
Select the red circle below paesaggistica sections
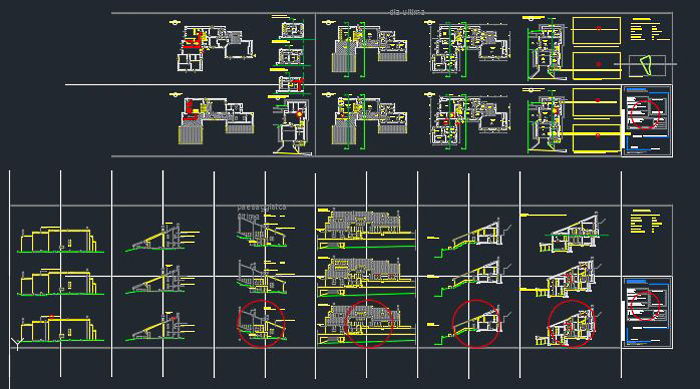pyautogui.click(x=261, y=324)
